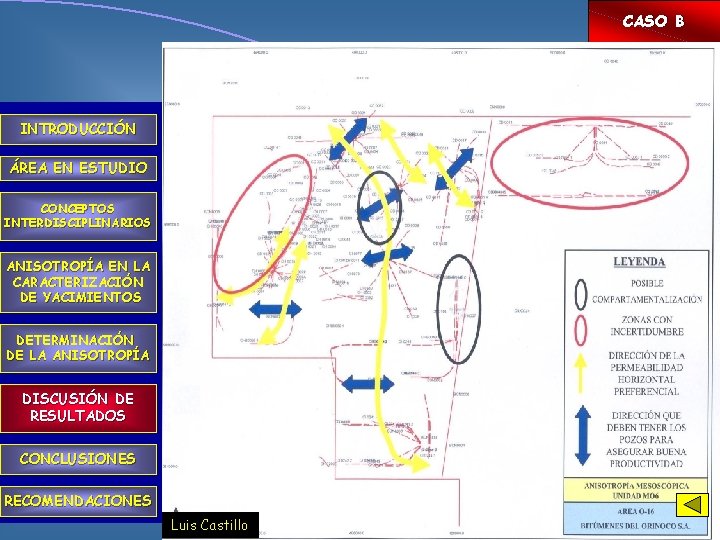This screenshot has width=720, height=540.
Task: Click the blue double arrow at the map bottom
Action: click(368, 384)
